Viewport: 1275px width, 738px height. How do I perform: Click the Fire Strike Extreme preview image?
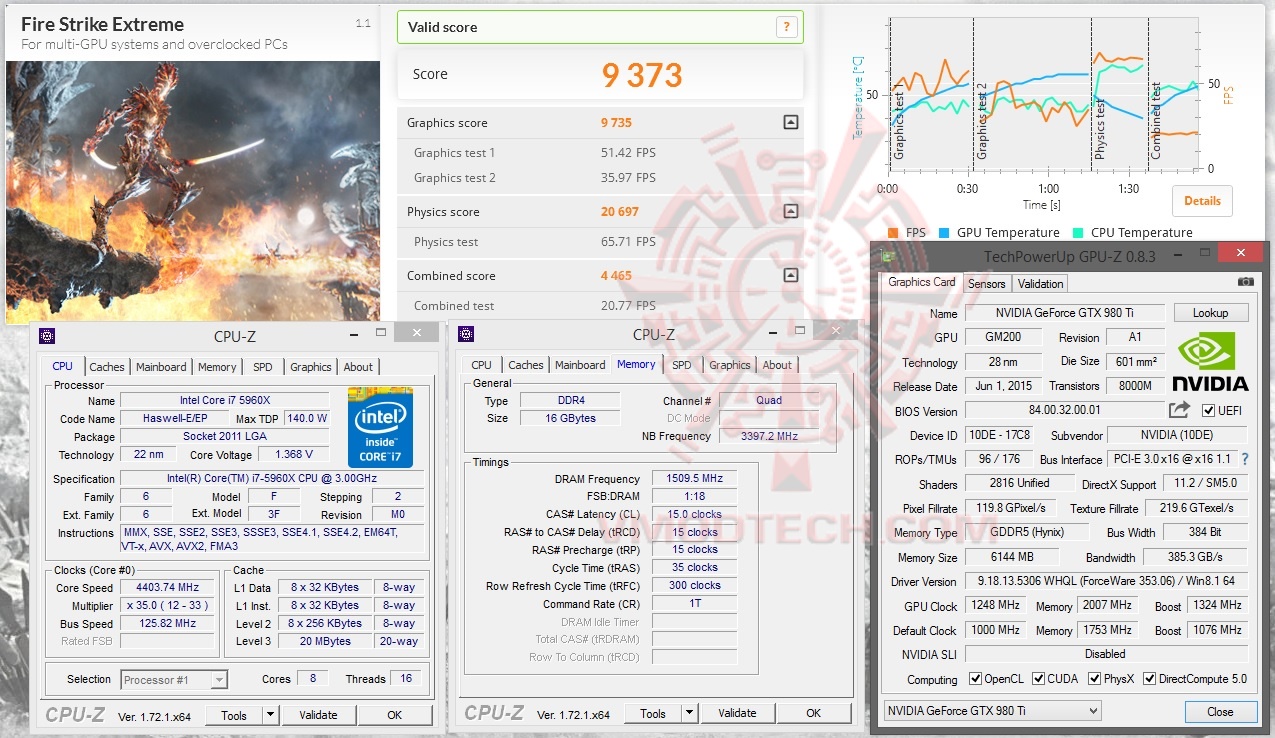pyautogui.click(x=193, y=190)
